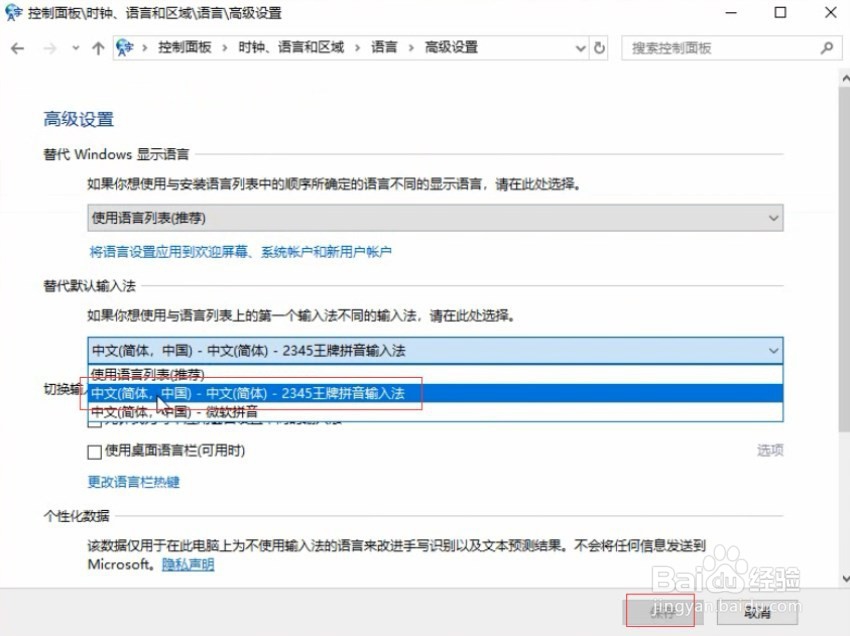
Task: Go back with the back arrow
Action: (17, 49)
